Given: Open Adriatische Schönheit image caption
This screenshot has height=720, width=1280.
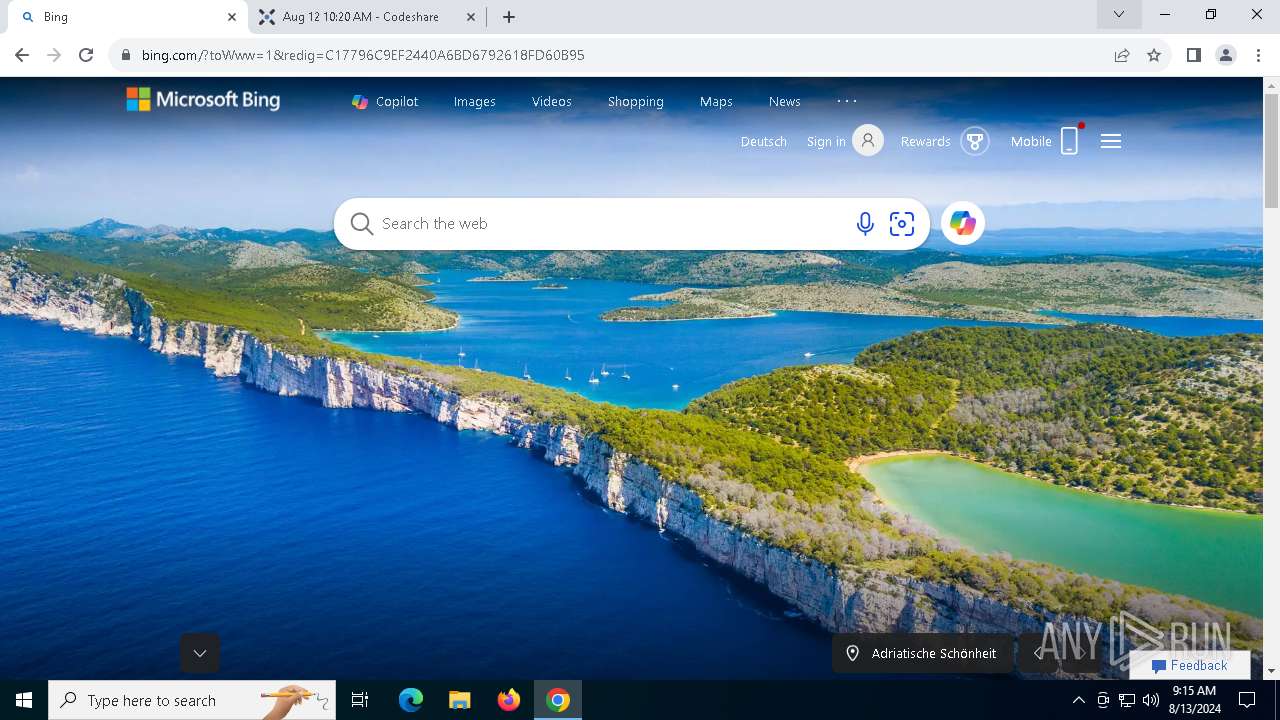Looking at the screenshot, I should point(921,653).
